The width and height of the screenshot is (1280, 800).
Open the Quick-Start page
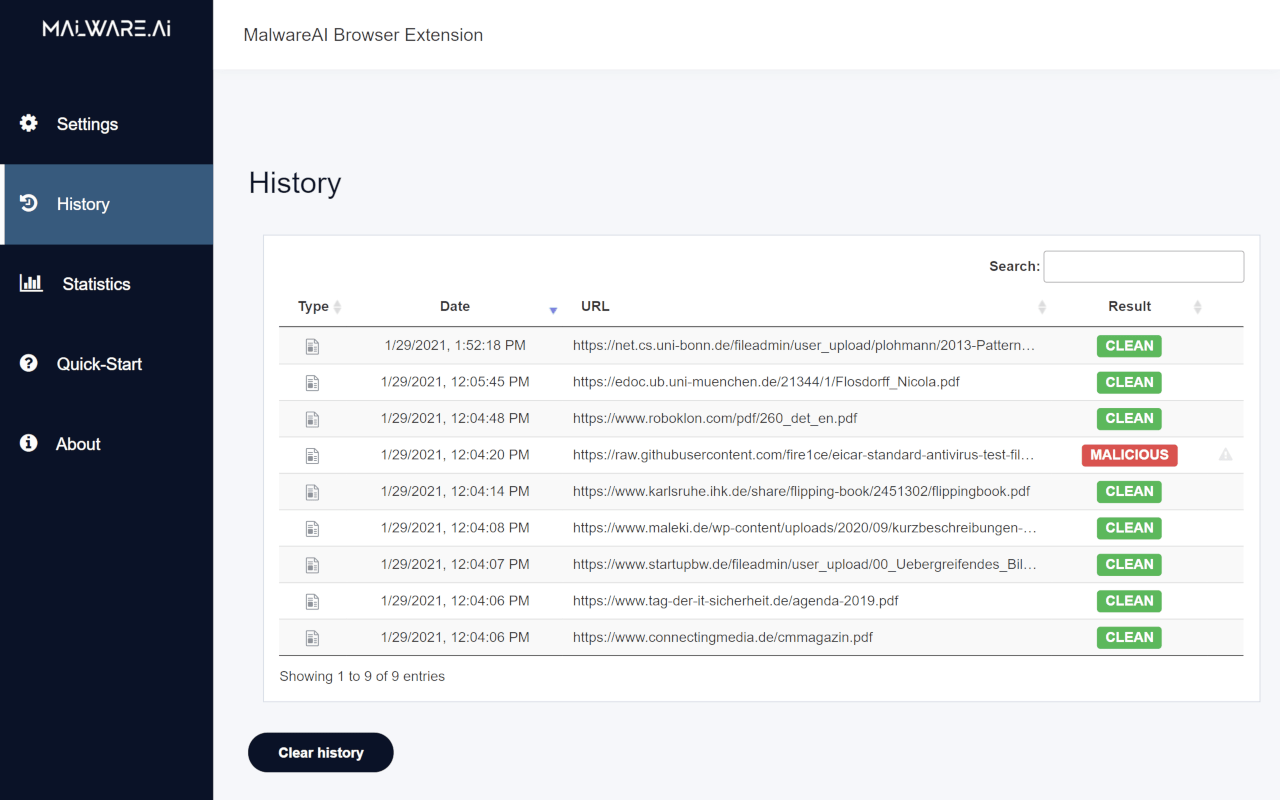(106, 364)
